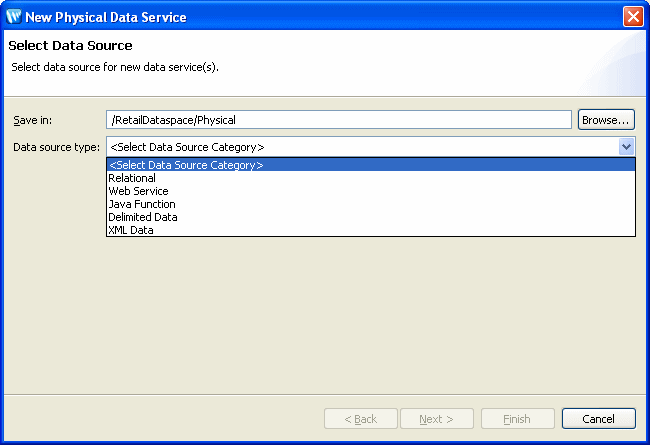Select the Web Service option
The height and width of the screenshot is (445, 650).
pos(138,191)
